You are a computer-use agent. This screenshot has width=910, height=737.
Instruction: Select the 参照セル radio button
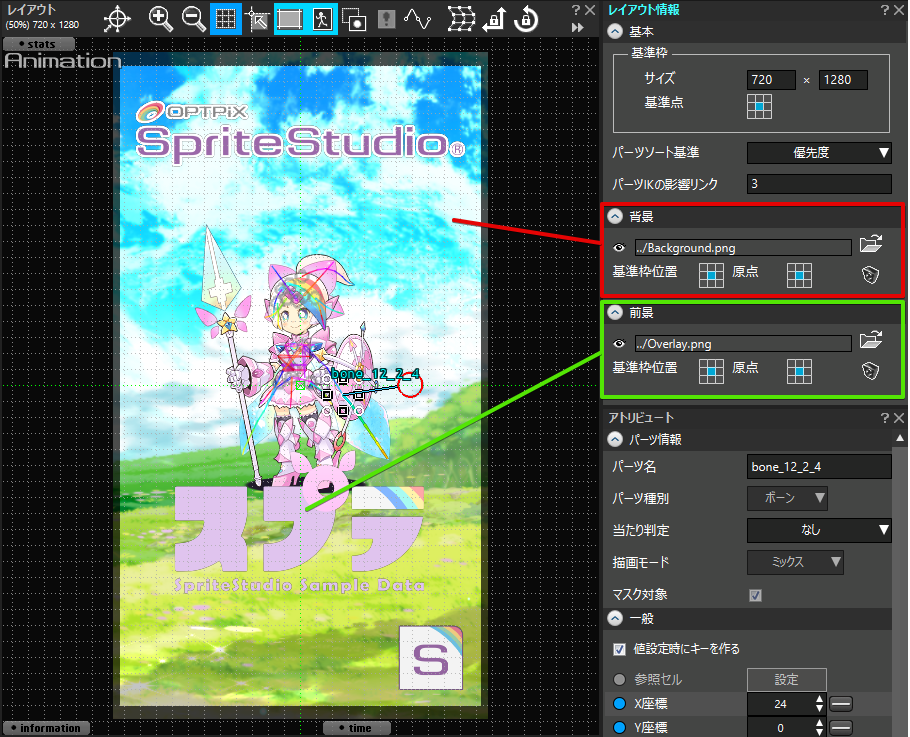(x=619, y=680)
